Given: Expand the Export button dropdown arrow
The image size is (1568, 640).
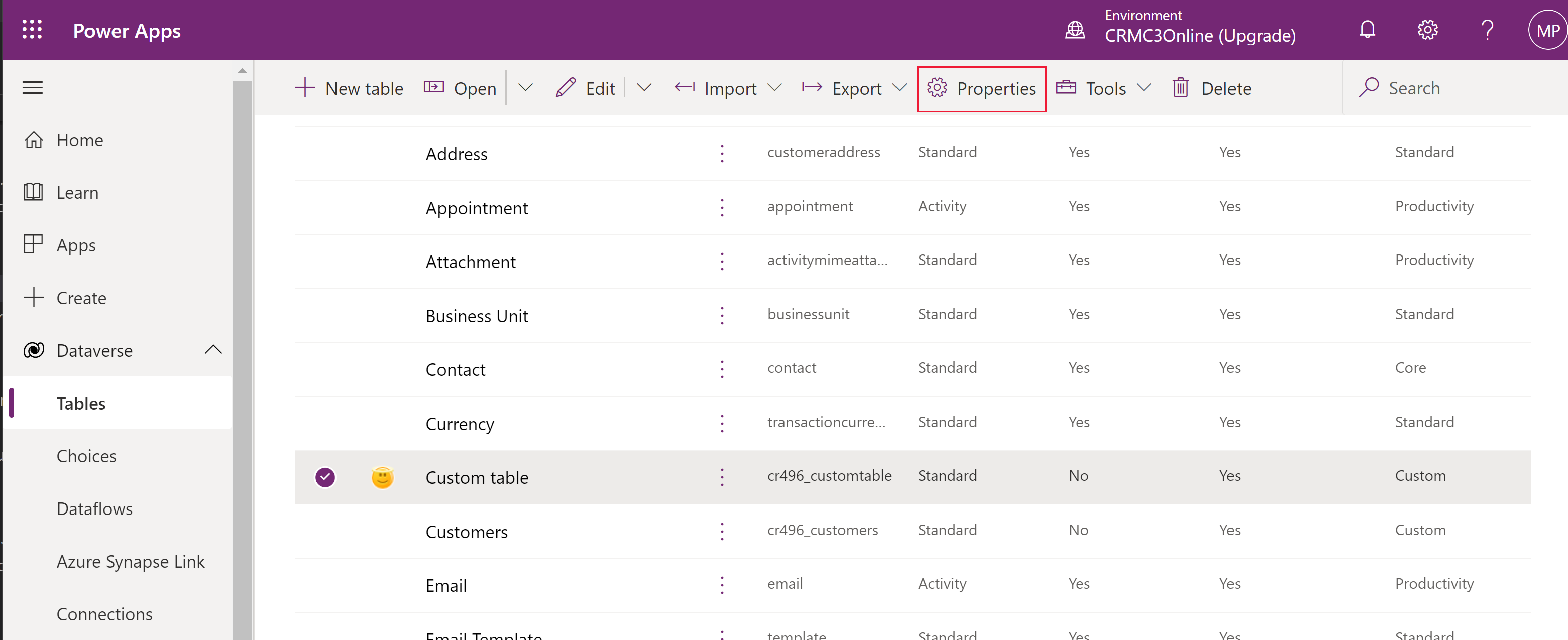Looking at the screenshot, I should tap(898, 88).
